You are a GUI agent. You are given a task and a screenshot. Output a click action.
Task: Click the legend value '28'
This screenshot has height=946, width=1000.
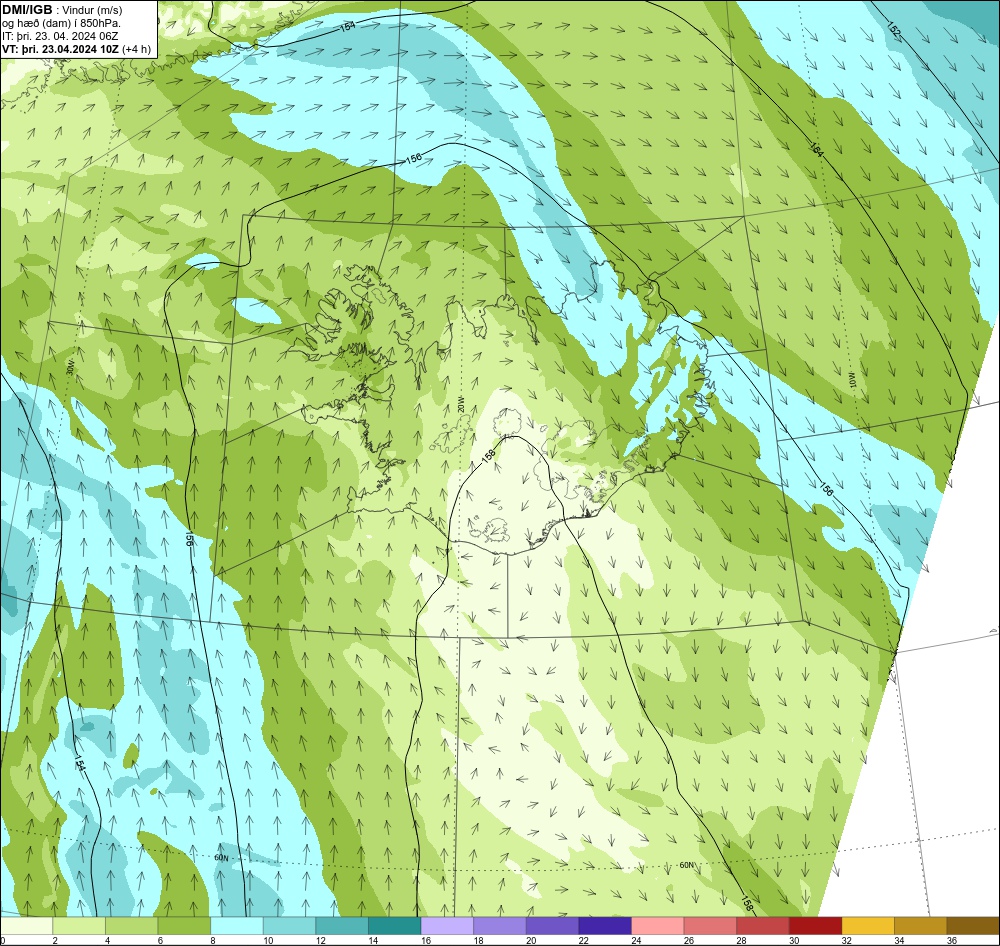(742, 940)
